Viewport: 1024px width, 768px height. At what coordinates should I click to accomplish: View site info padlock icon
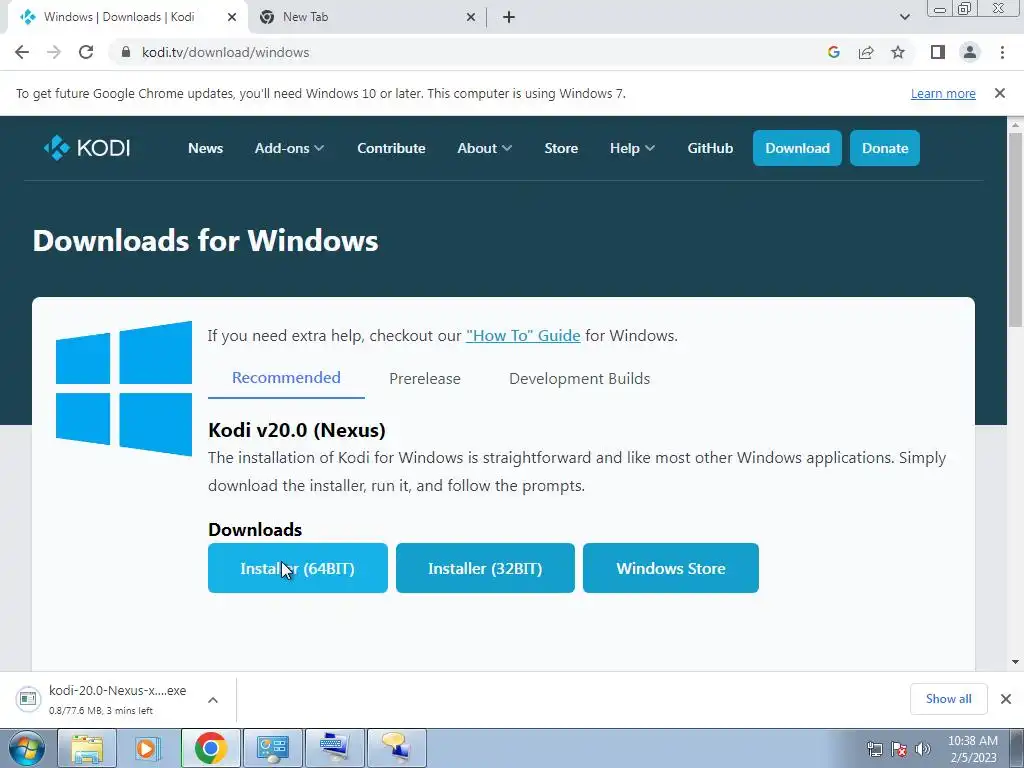click(126, 52)
